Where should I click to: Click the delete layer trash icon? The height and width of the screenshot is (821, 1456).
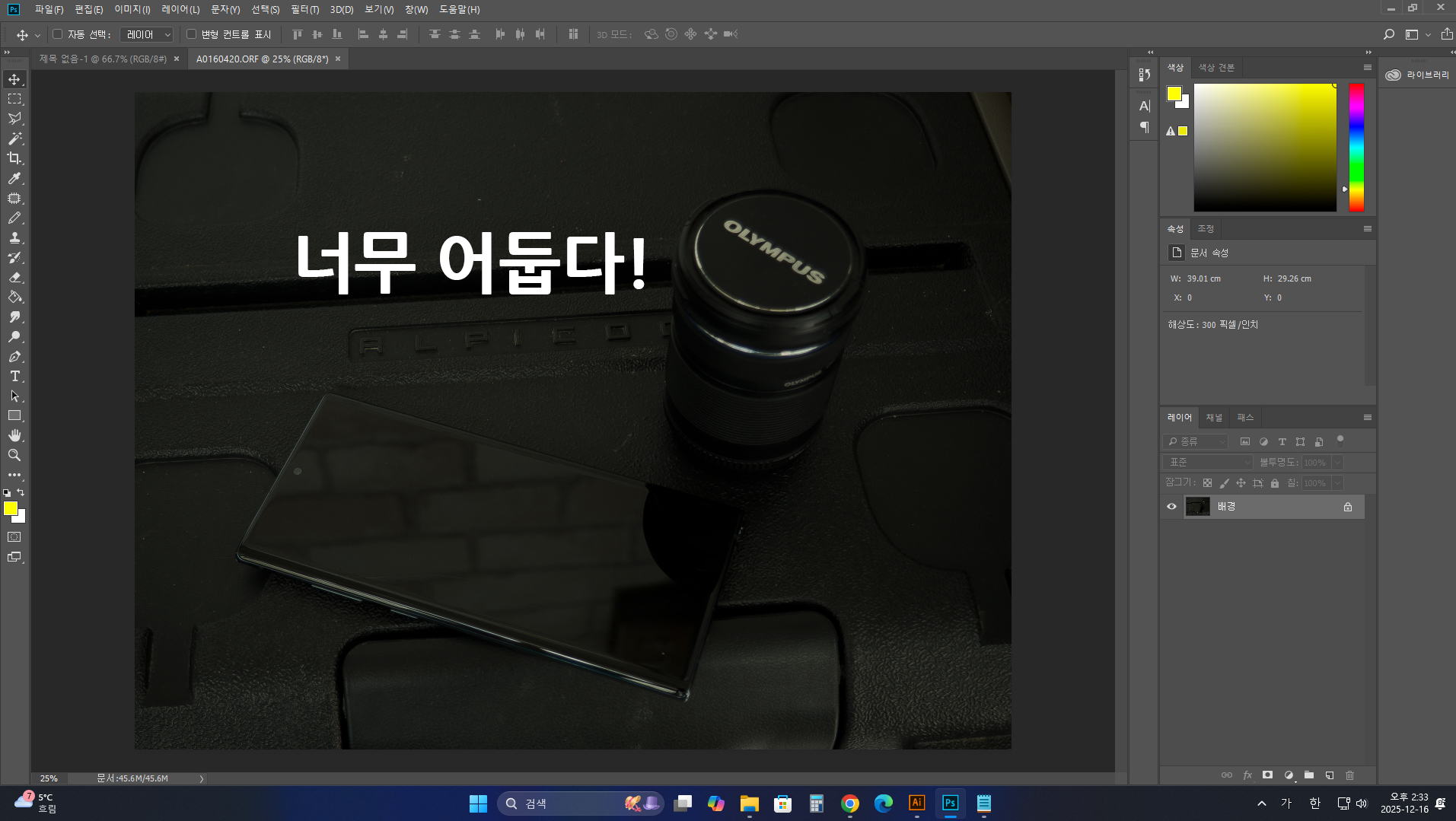[x=1350, y=775]
